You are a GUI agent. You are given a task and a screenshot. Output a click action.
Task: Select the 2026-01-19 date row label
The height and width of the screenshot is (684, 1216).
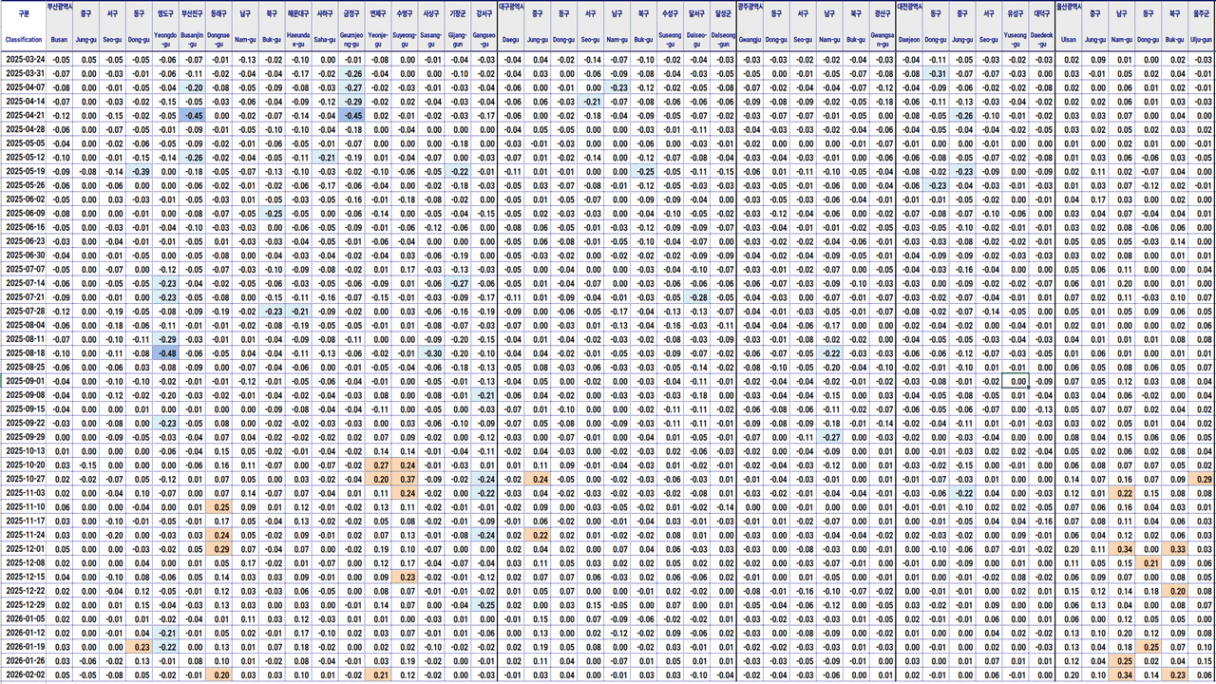coord(23,647)
